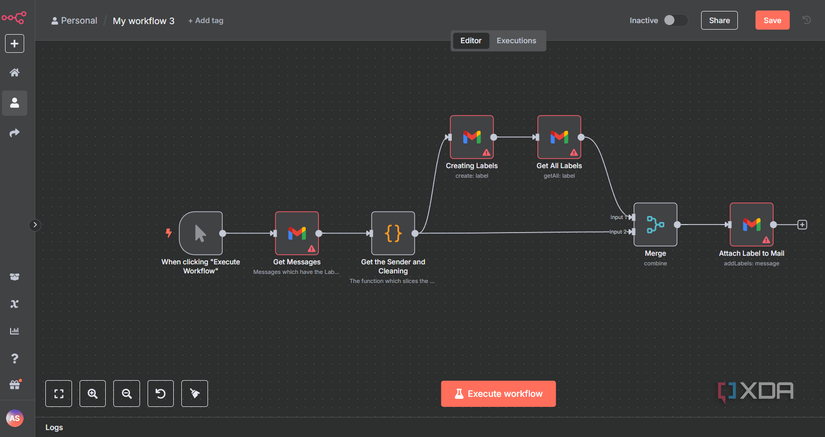The image size is (825, 437).
Task: Save the workflow
Action: point(772,21)
